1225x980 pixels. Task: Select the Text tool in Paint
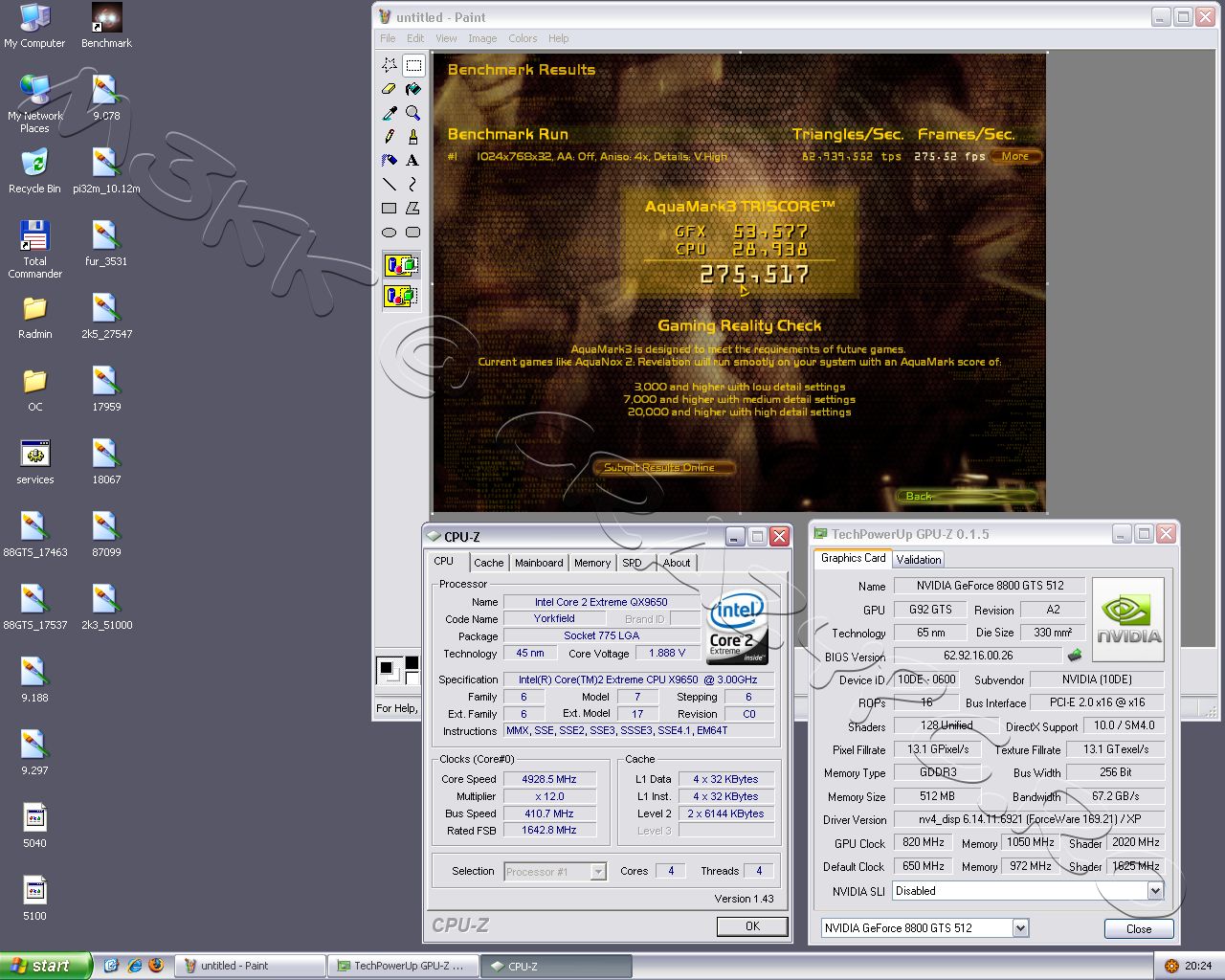(x=413, y=161)
